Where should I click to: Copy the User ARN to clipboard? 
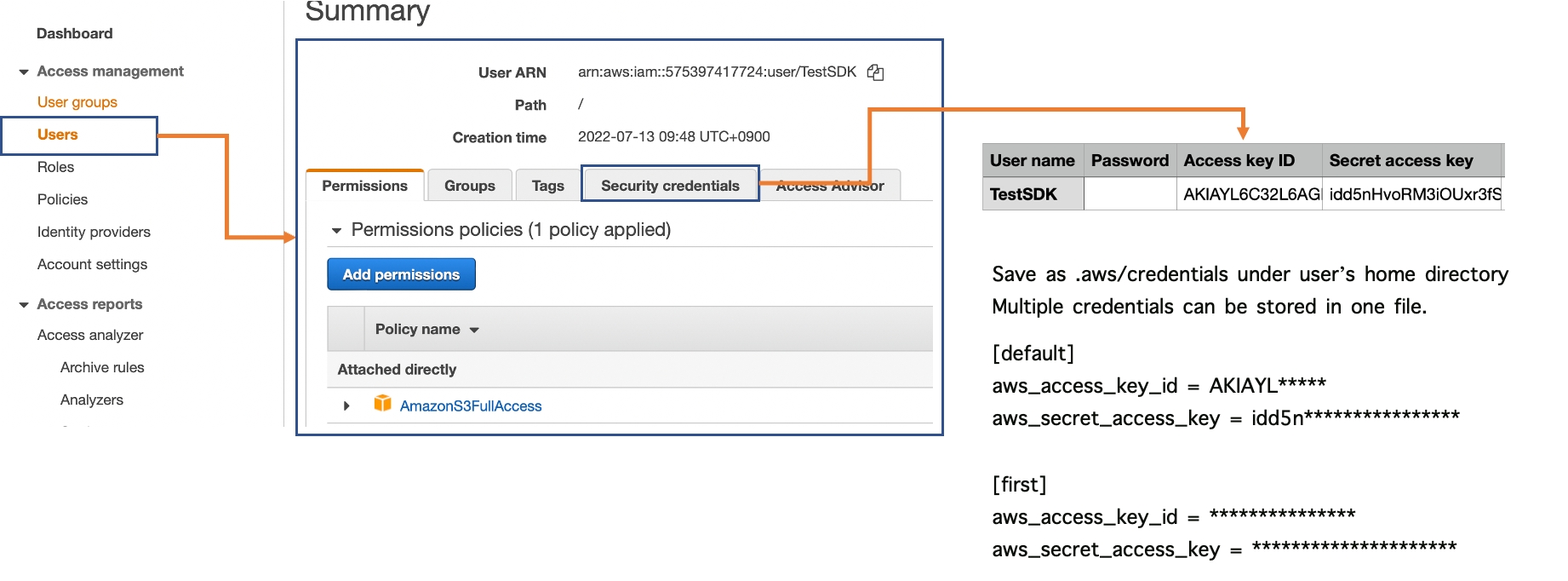click(875, 72)
